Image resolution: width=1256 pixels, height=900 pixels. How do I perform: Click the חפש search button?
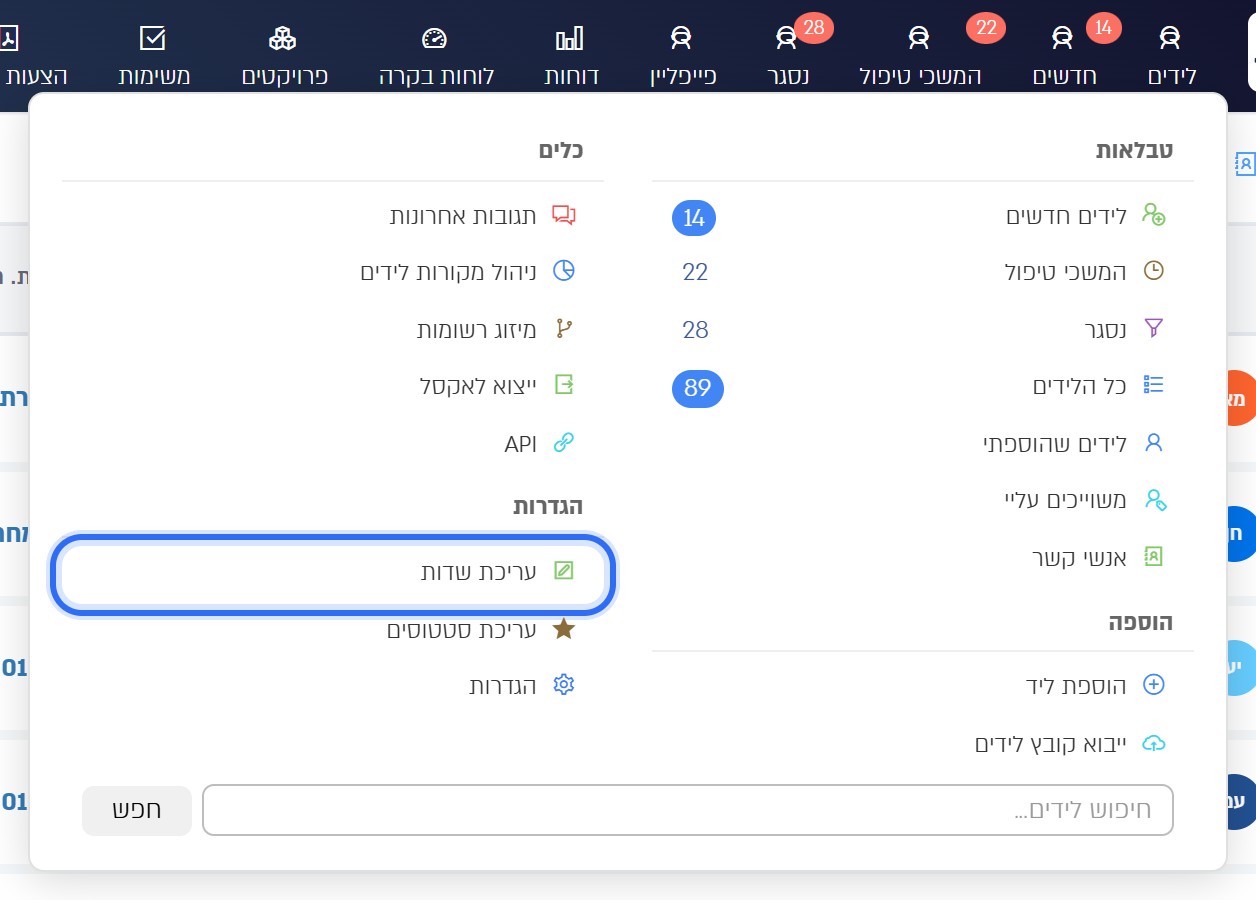[x=137, y=810]
